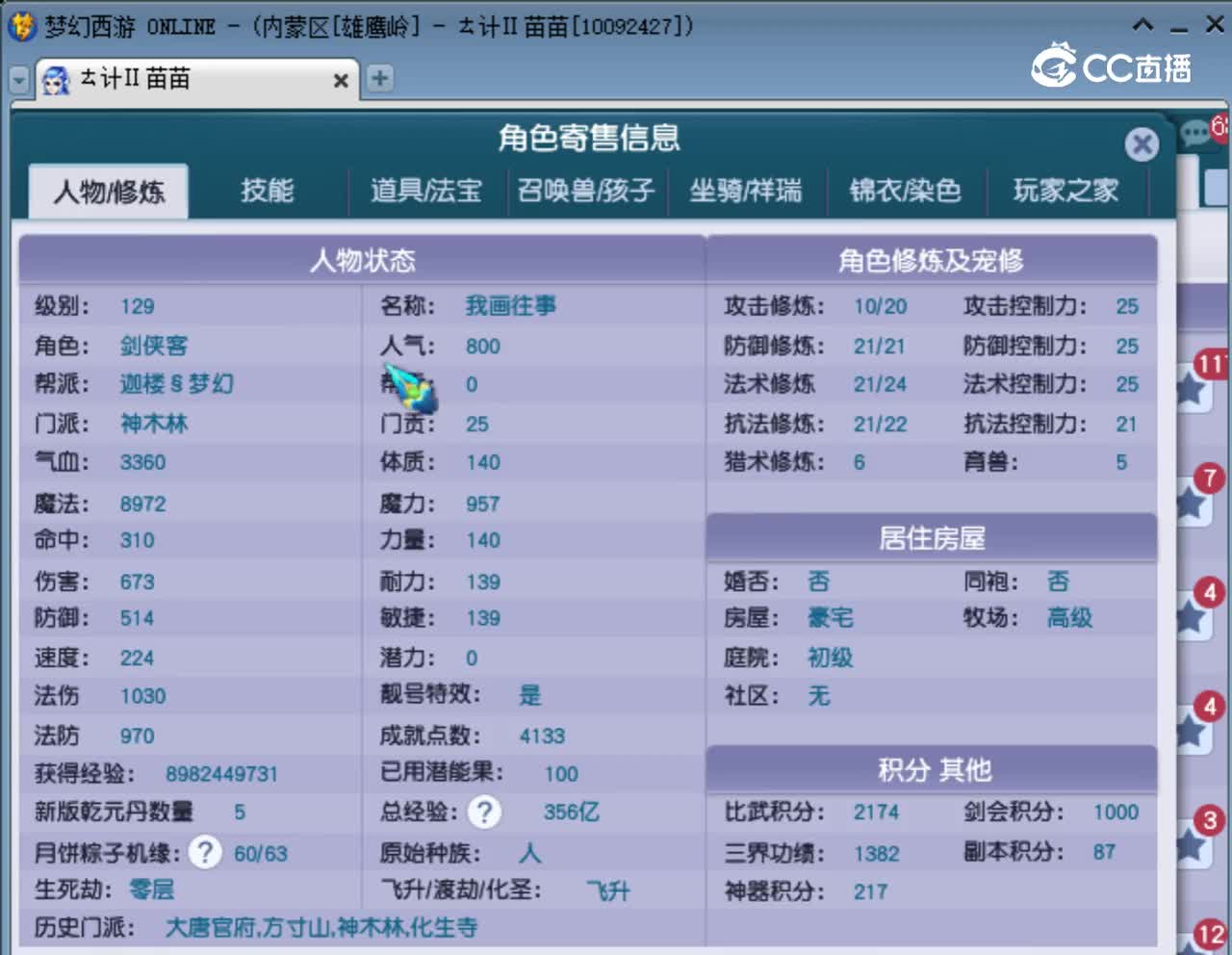Click the character avatar icon on the tab
Viewport: 1232px width, 955px height.
tap(57, 80)
